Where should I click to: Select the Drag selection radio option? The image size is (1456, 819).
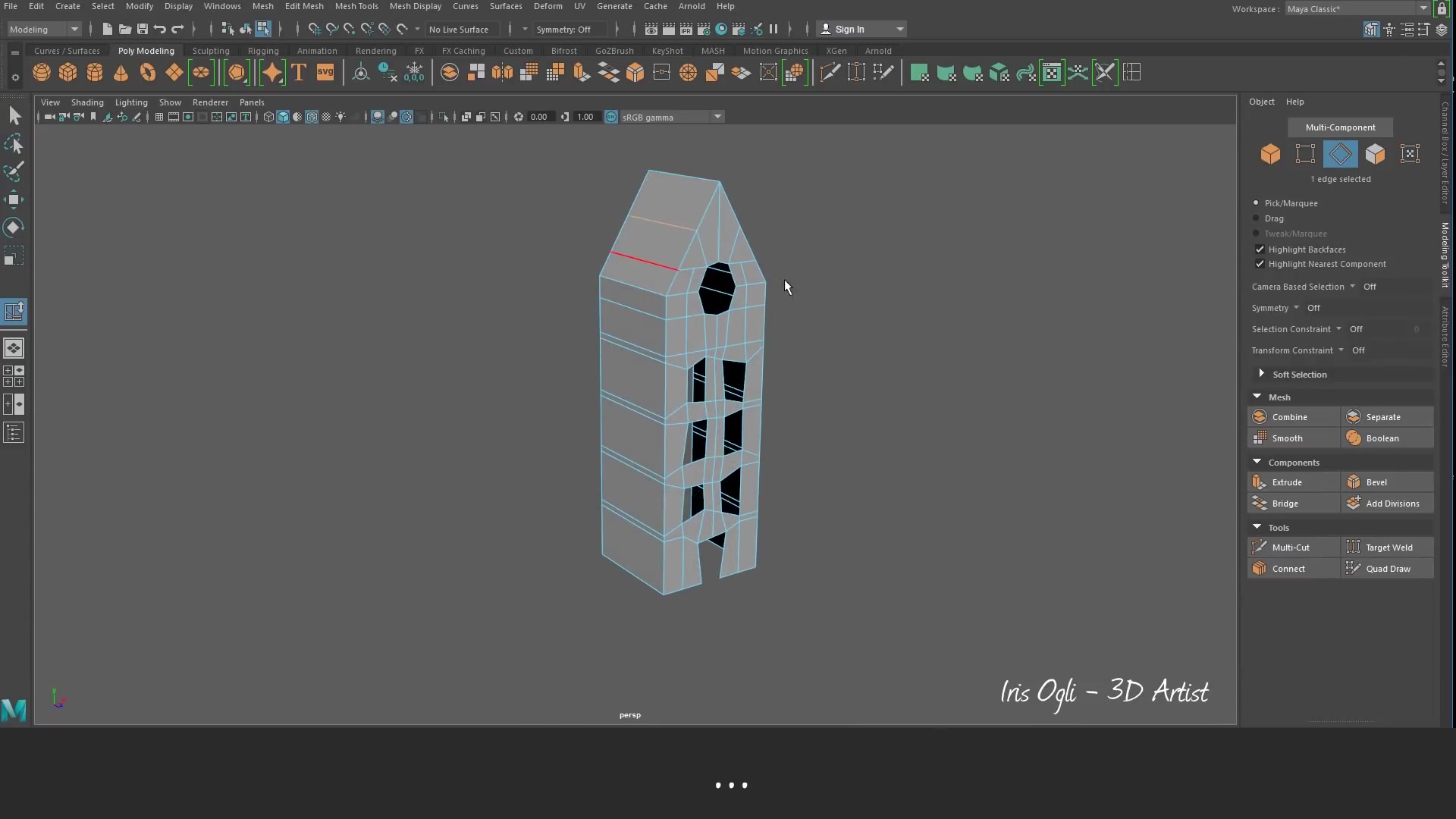tap(1256, 218)
